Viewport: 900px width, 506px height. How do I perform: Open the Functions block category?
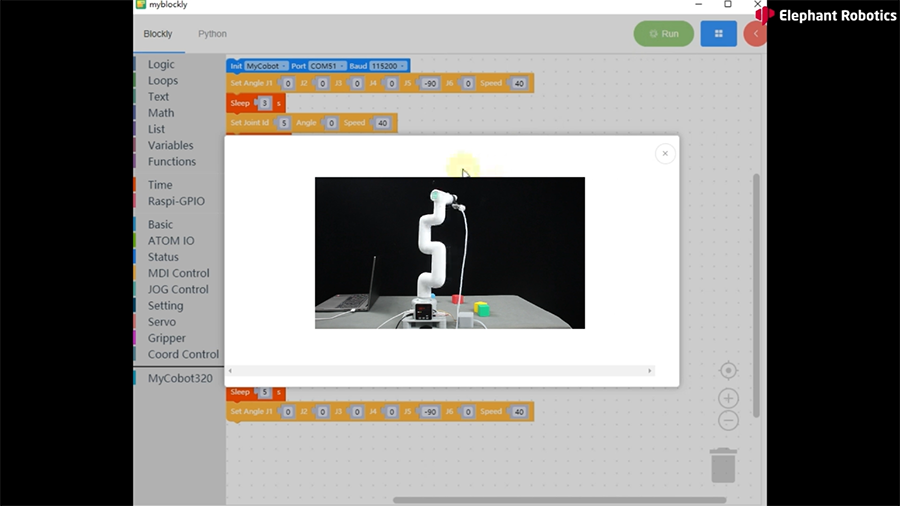pyautogui.click(x=172, y=161)
